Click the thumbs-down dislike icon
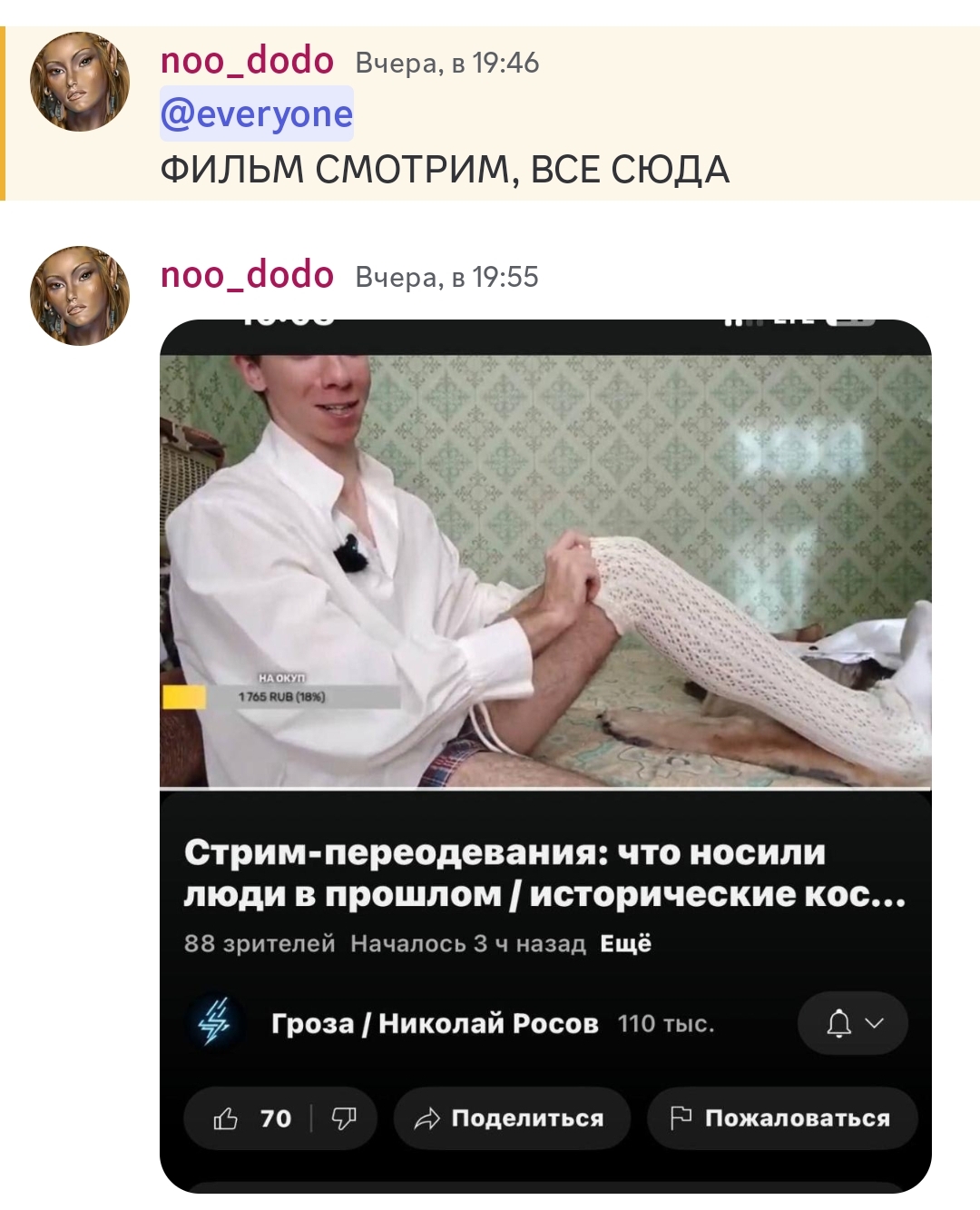 coord(344,1118)
